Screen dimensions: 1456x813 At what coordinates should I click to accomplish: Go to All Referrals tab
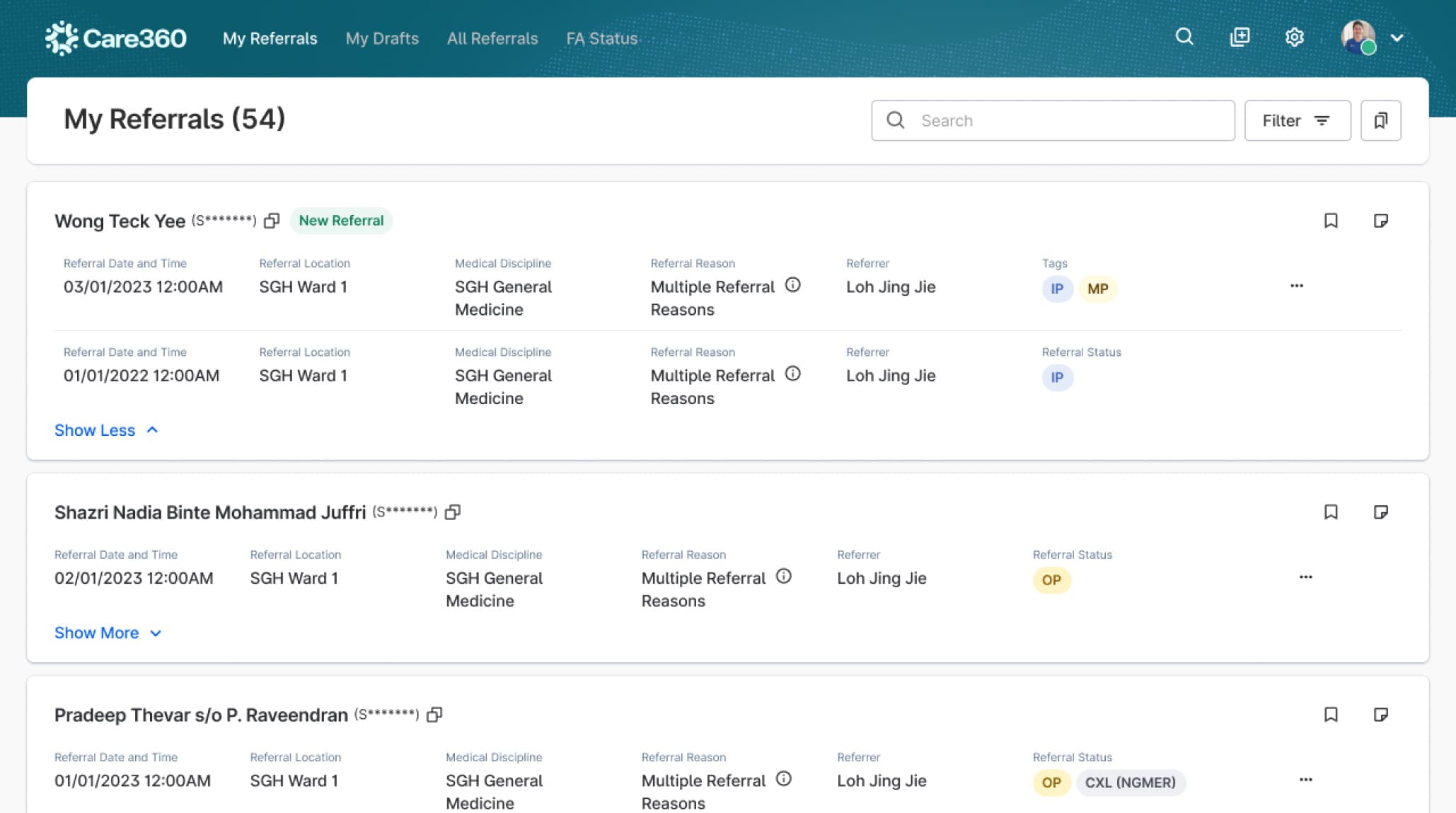click(492, 38)
